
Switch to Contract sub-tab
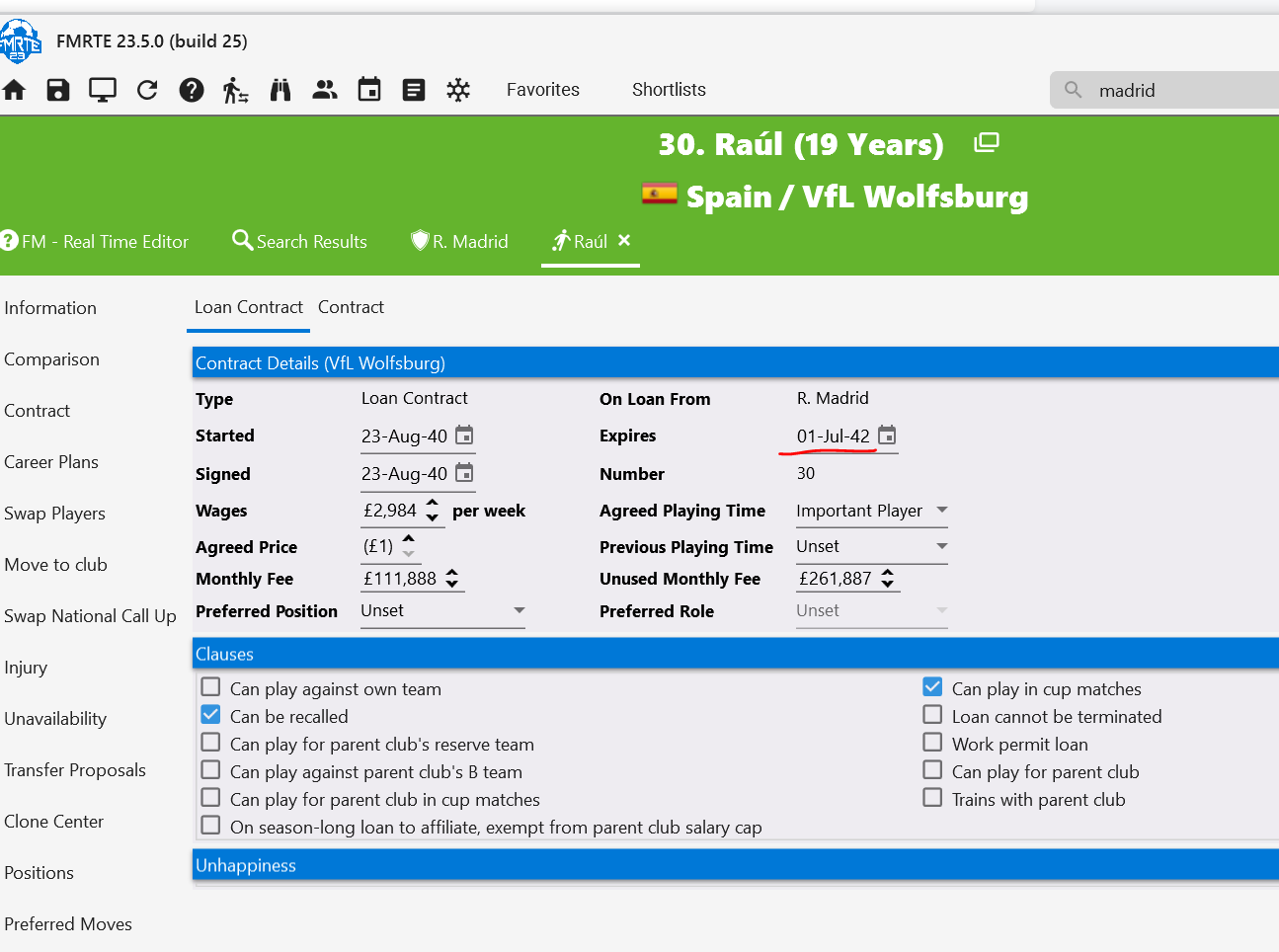351,307
